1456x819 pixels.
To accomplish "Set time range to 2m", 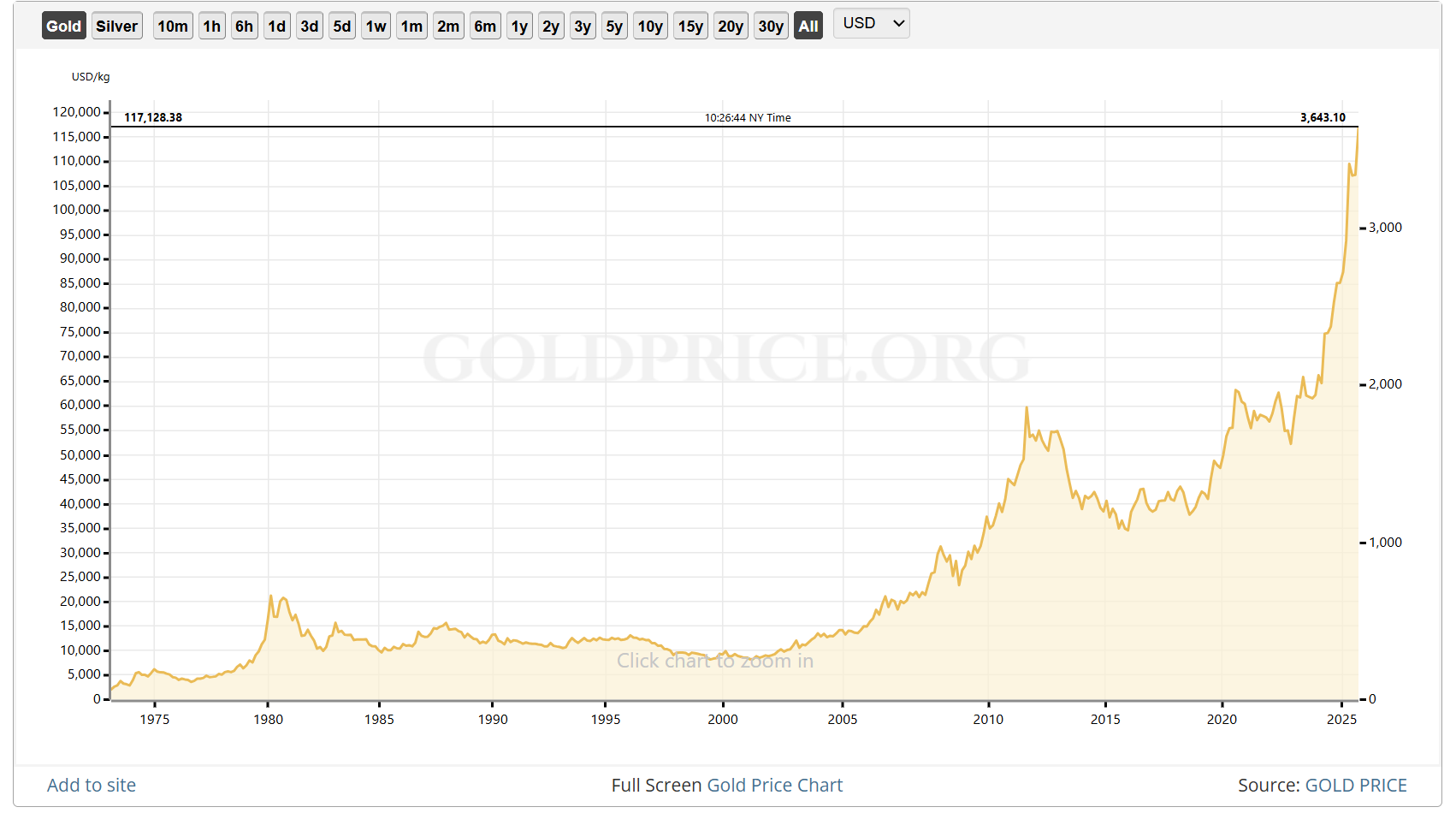I will [x=448, y=26].
